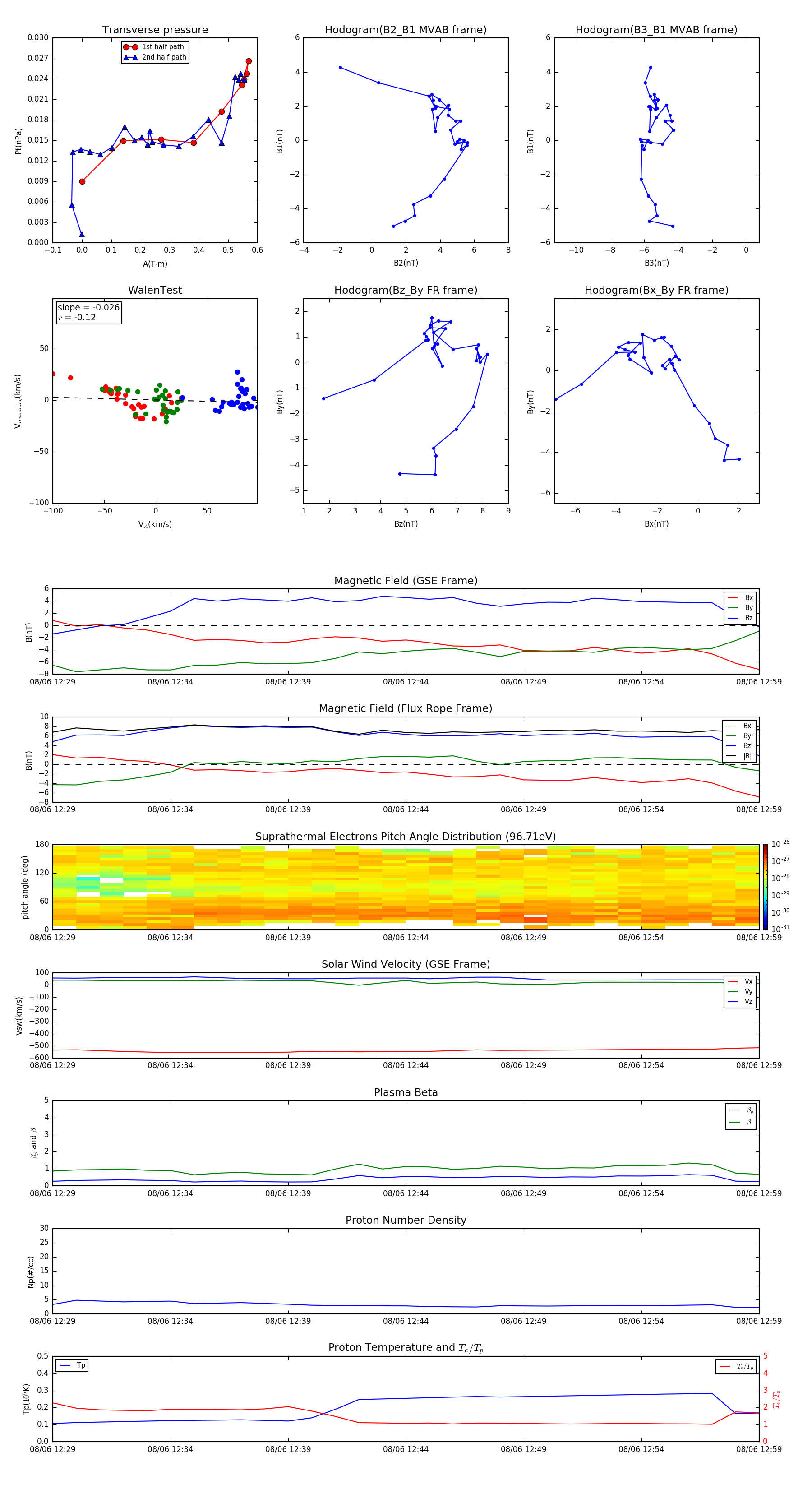
Task: Click the "B3(nT)" x-axis label
Action: [x=656, y=263]
